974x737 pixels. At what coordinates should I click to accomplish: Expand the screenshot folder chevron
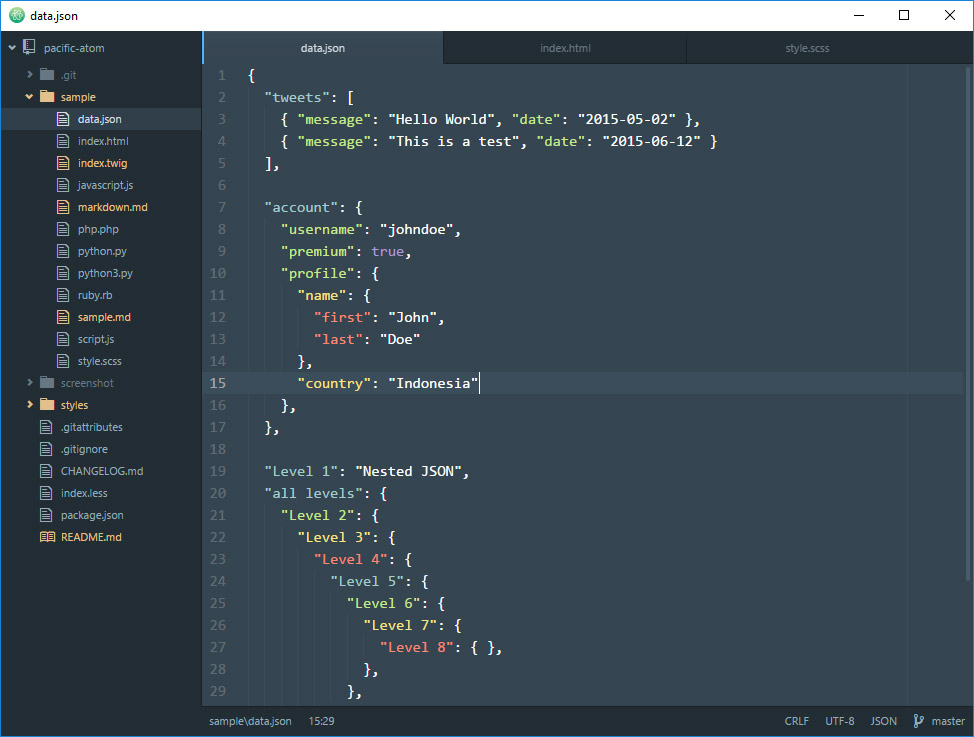coord(30,383)
